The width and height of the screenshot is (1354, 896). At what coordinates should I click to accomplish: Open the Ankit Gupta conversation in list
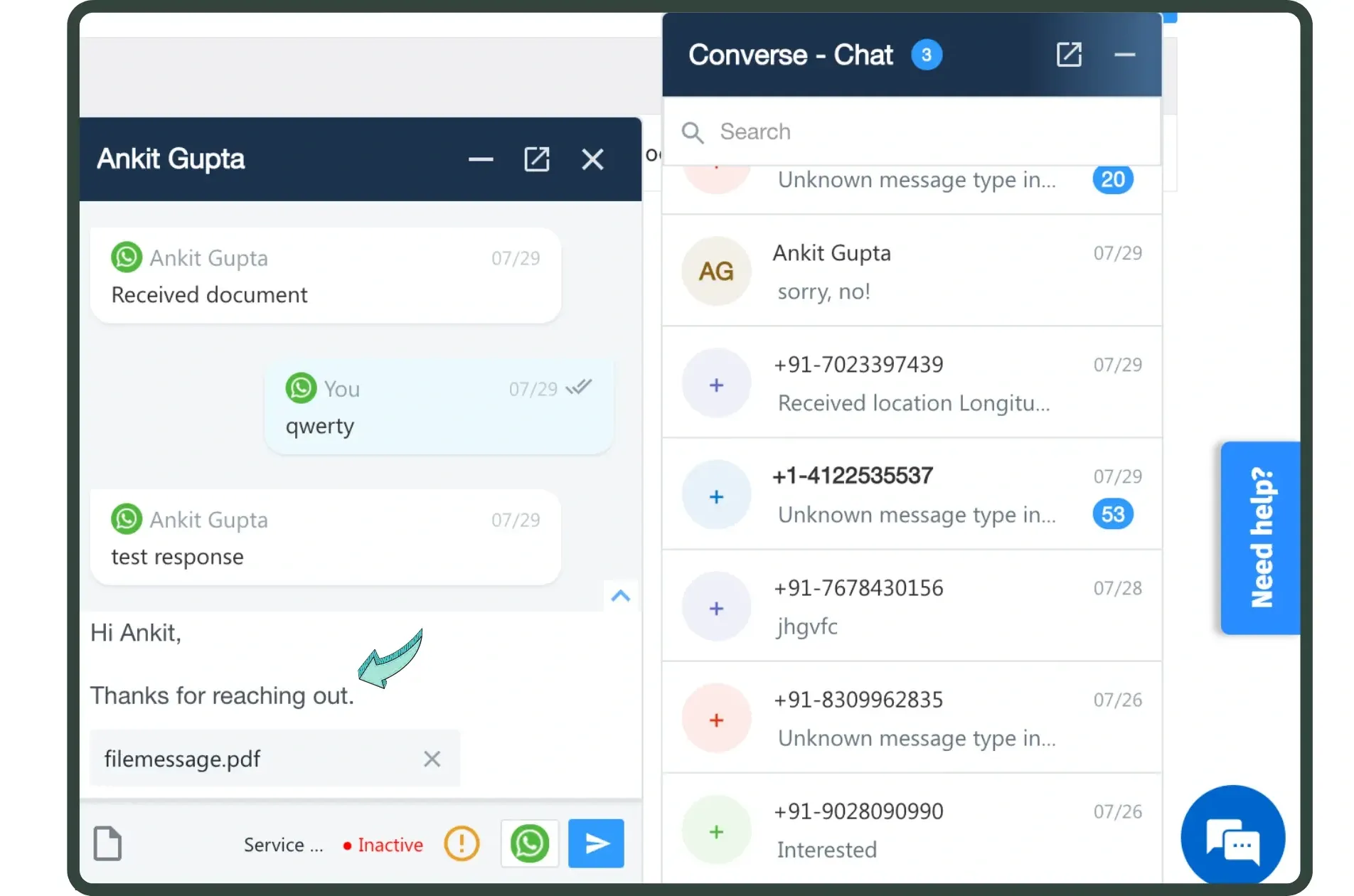[912, 271]
